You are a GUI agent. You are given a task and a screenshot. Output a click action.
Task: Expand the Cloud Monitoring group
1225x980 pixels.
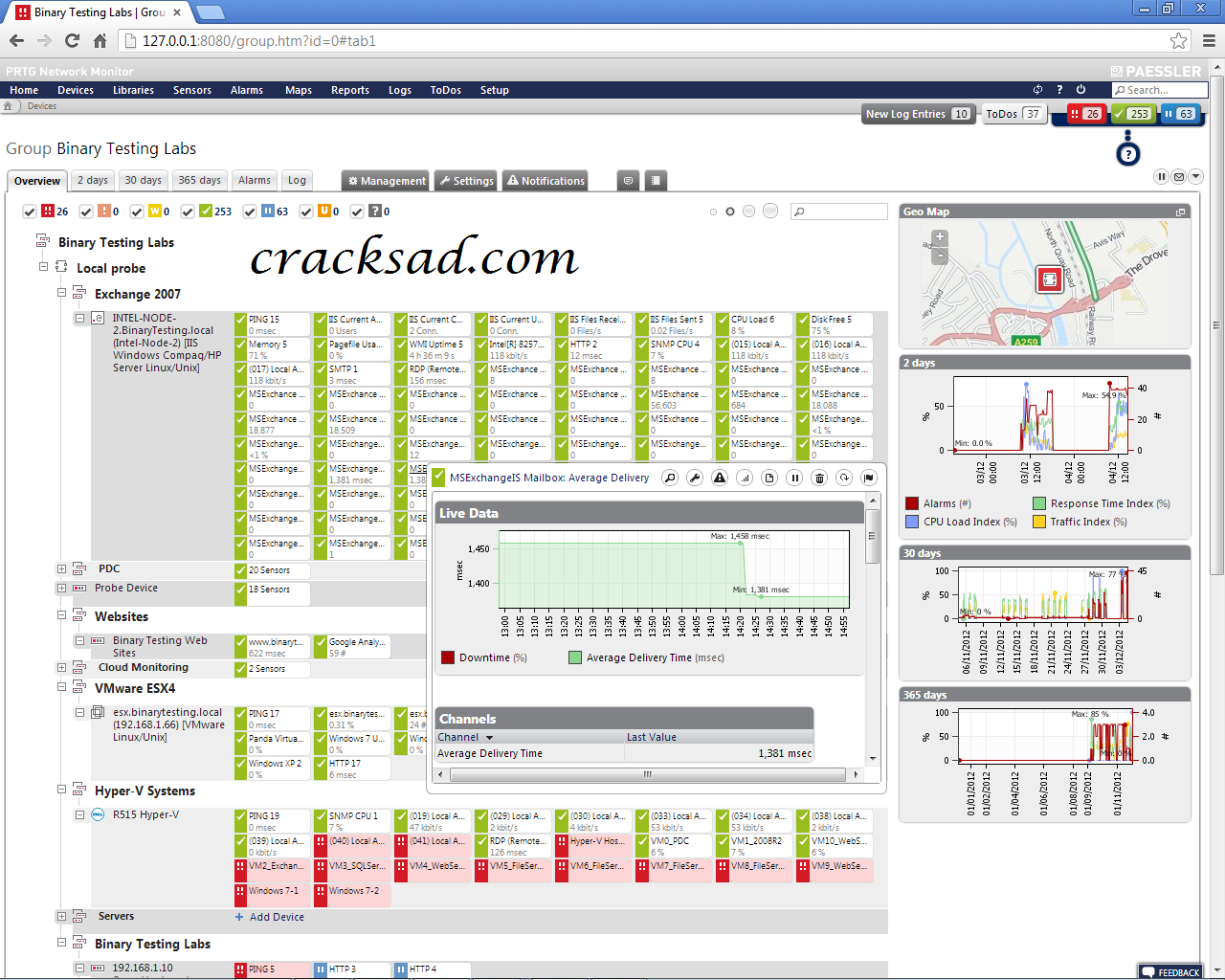pos(61,668)
